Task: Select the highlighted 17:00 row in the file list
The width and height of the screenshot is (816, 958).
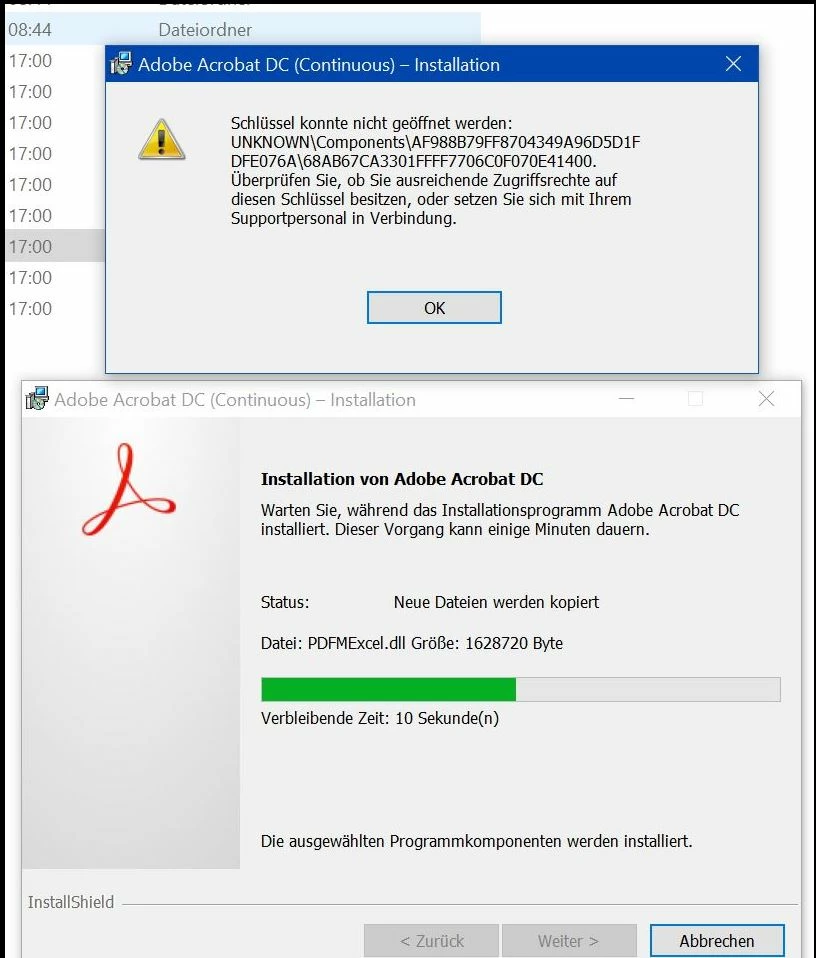Action: (x=55, y=246)
